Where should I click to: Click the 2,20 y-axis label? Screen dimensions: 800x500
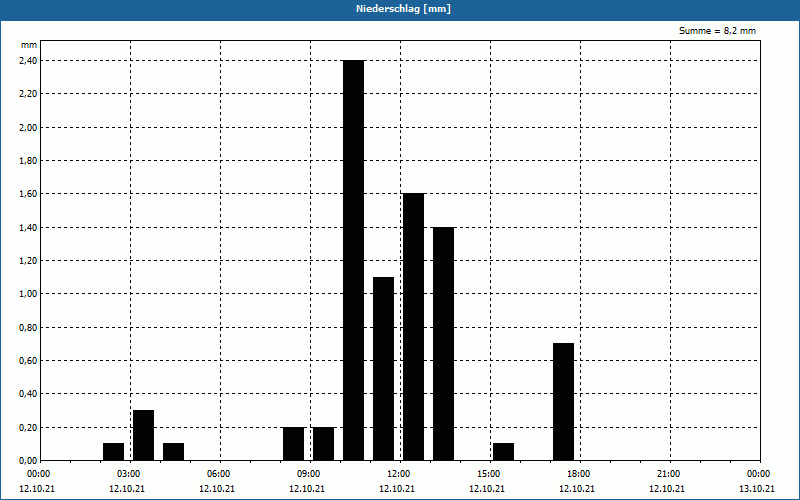pyautogui.click(x=28, y=94)
